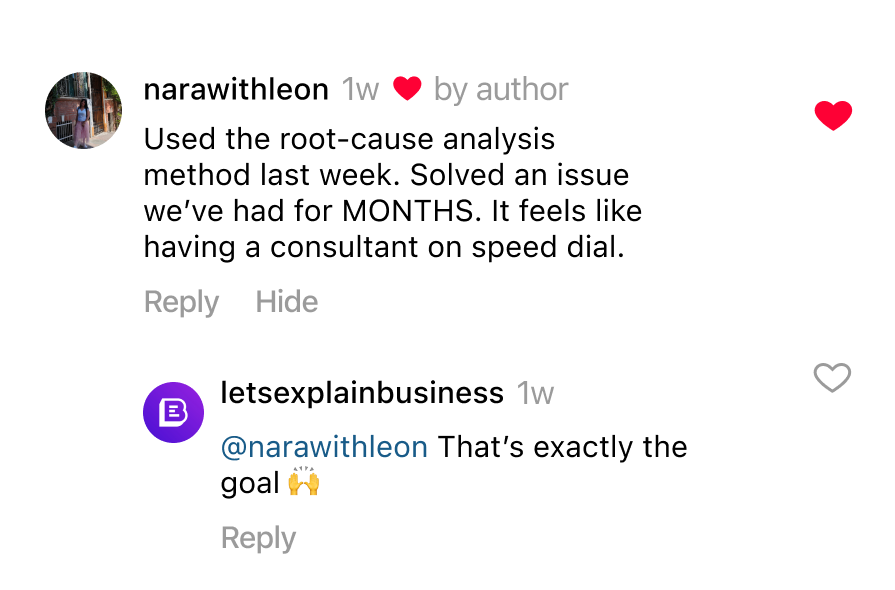Hide narawithleon's comment
895x590 pixels.
pos(287,302)
